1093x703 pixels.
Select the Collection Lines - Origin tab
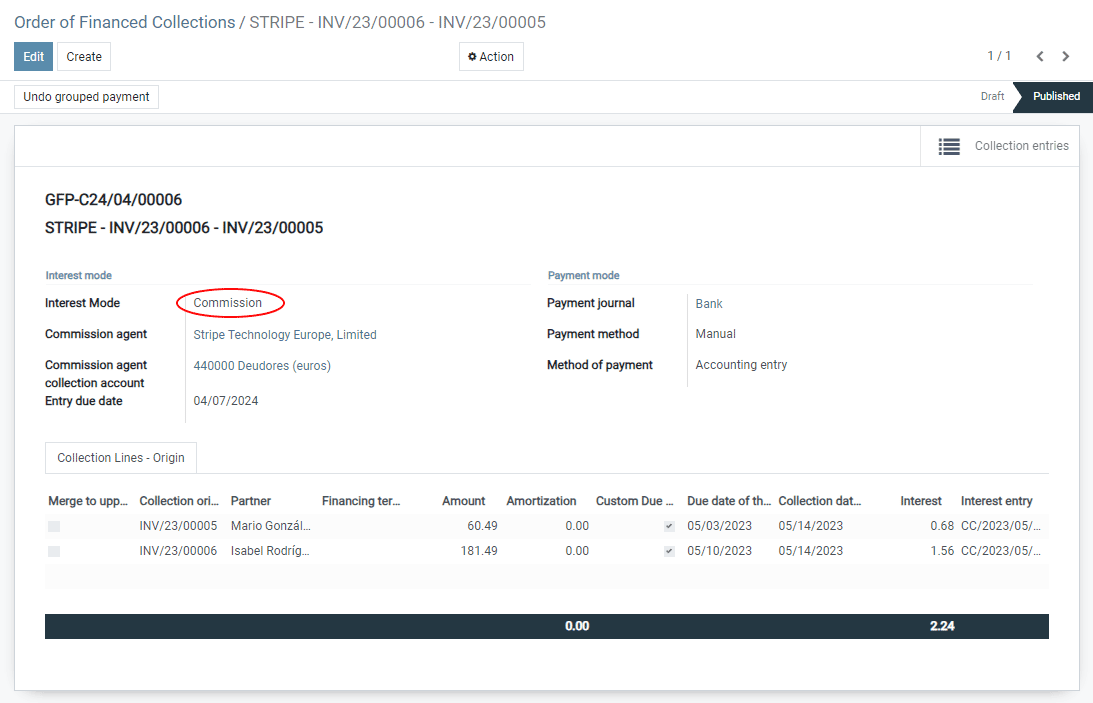[x=121, y=458]
